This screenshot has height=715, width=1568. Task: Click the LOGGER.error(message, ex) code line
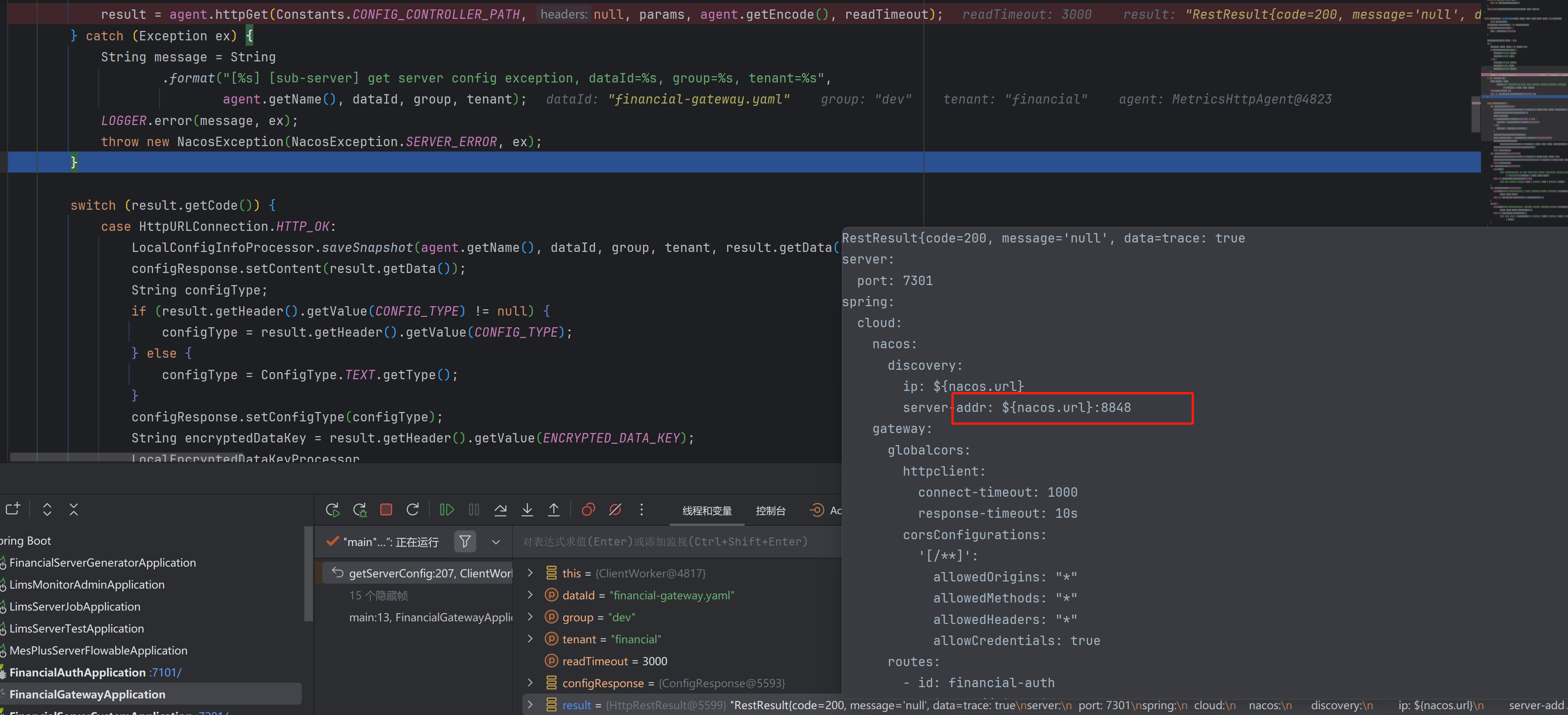[x=199, y=121]
